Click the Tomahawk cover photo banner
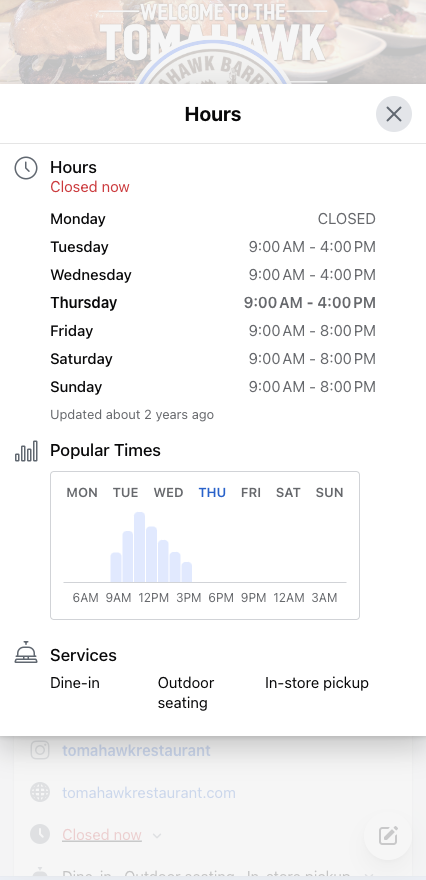The width and height of the screenshot is (426, 880). tap(213, 42)
